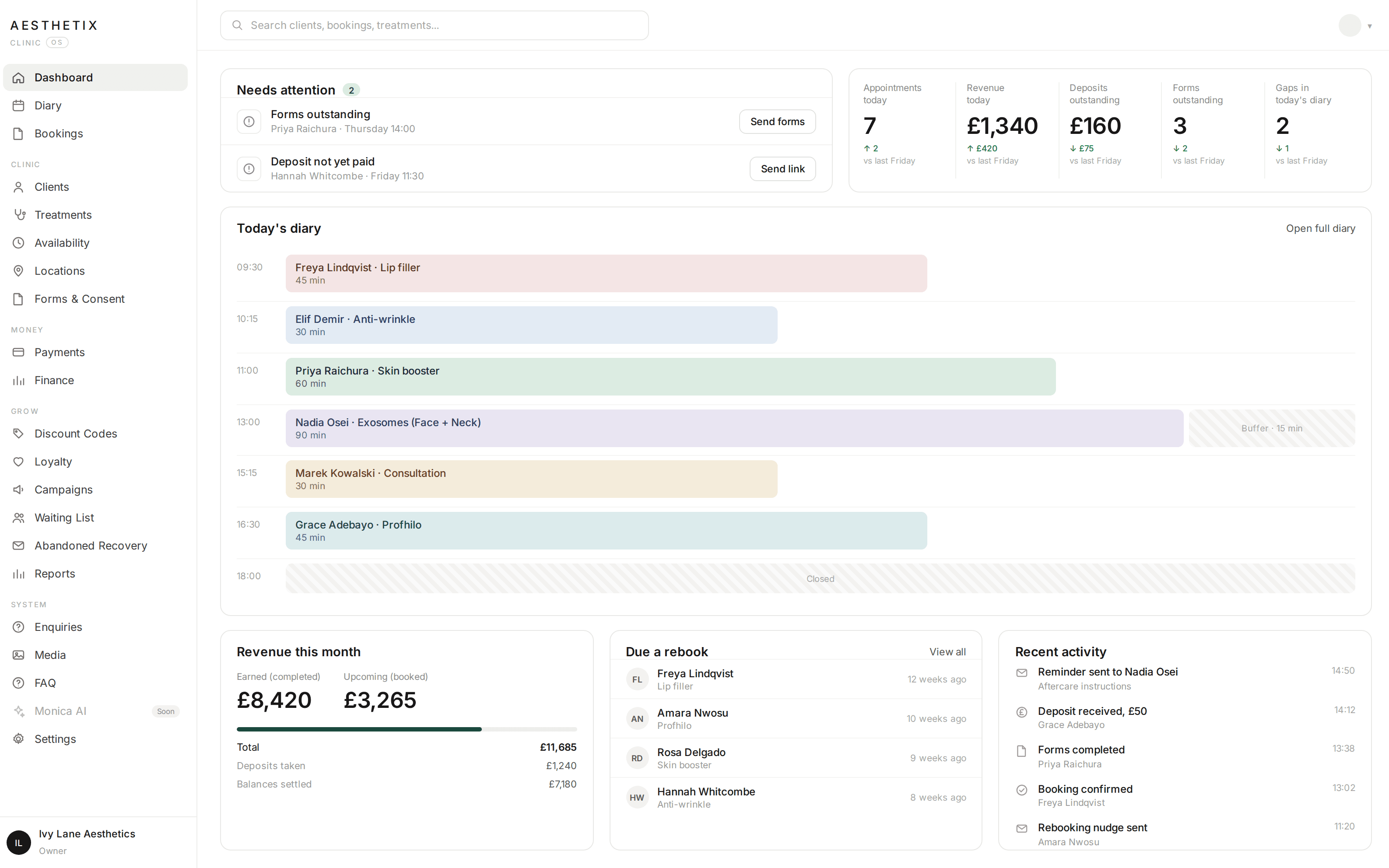The height and width of the screenshot is (868, 1389).
Task: Click the Send forms button
Action: pyautogui.click(x=777, y=122)
